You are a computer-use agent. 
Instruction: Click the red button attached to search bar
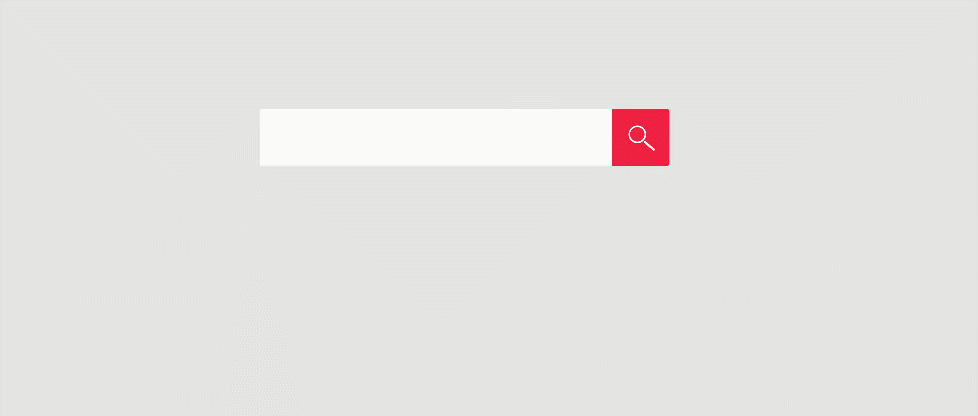tap(641, 137)
